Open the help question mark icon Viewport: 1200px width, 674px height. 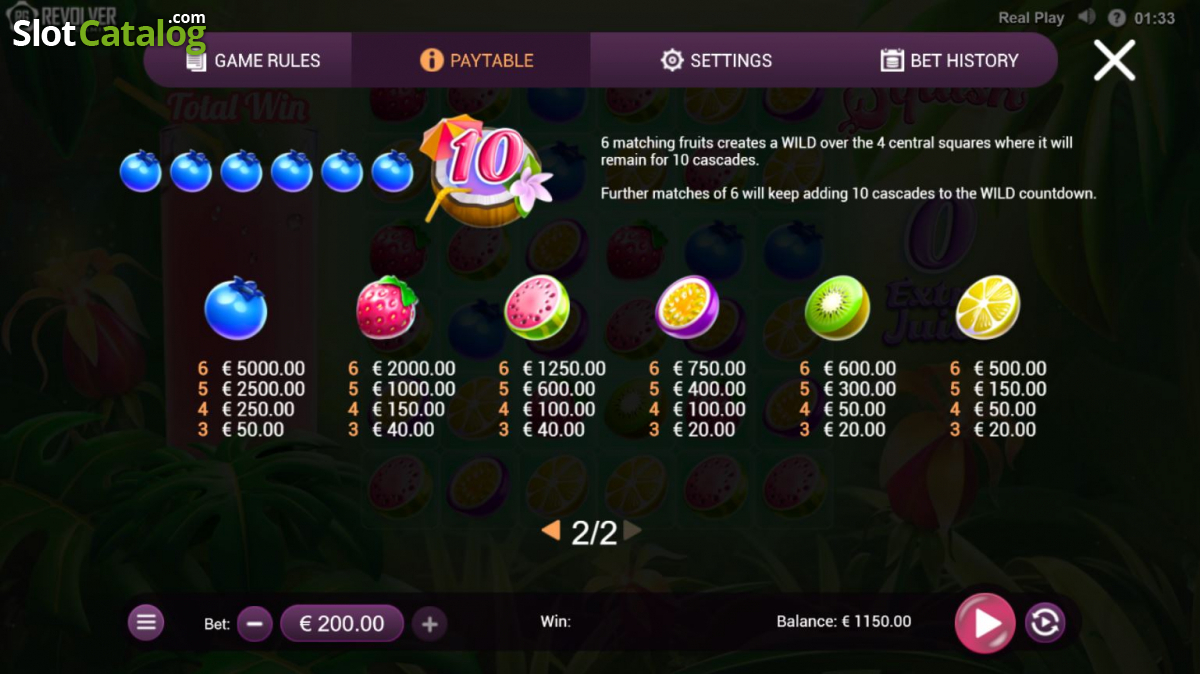click(1117, 17)
